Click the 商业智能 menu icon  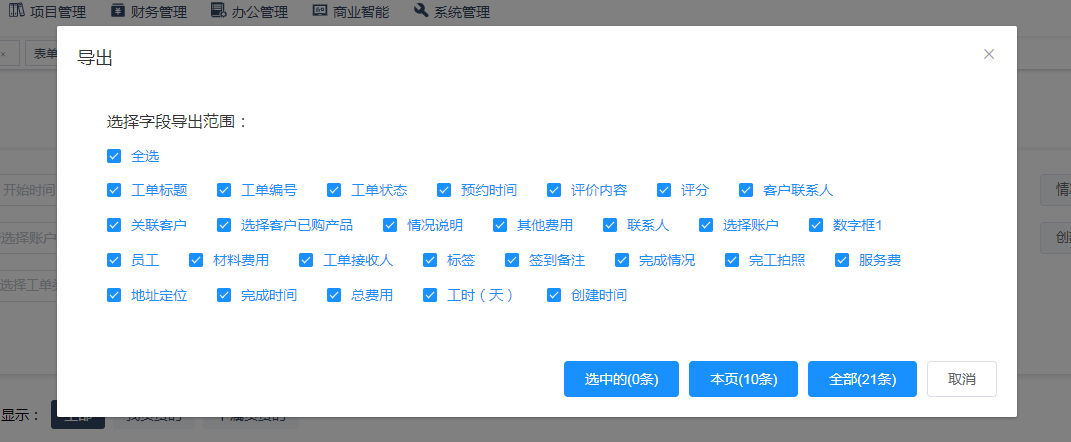pyautogui.click(x=320, y=11)
